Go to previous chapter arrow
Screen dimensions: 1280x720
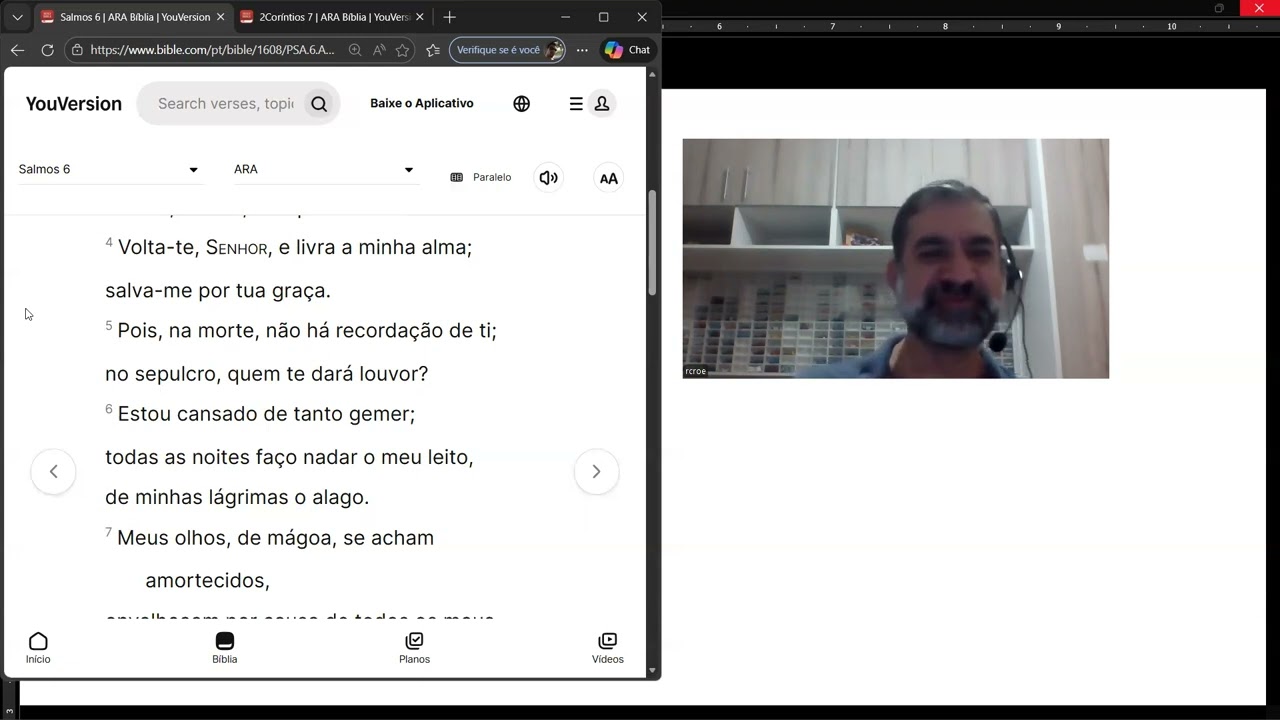point(53,471)
